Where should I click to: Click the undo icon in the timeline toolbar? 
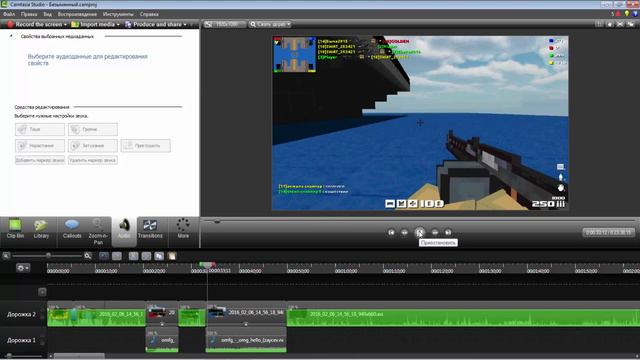pyautogui.click(x=104, y=256)
